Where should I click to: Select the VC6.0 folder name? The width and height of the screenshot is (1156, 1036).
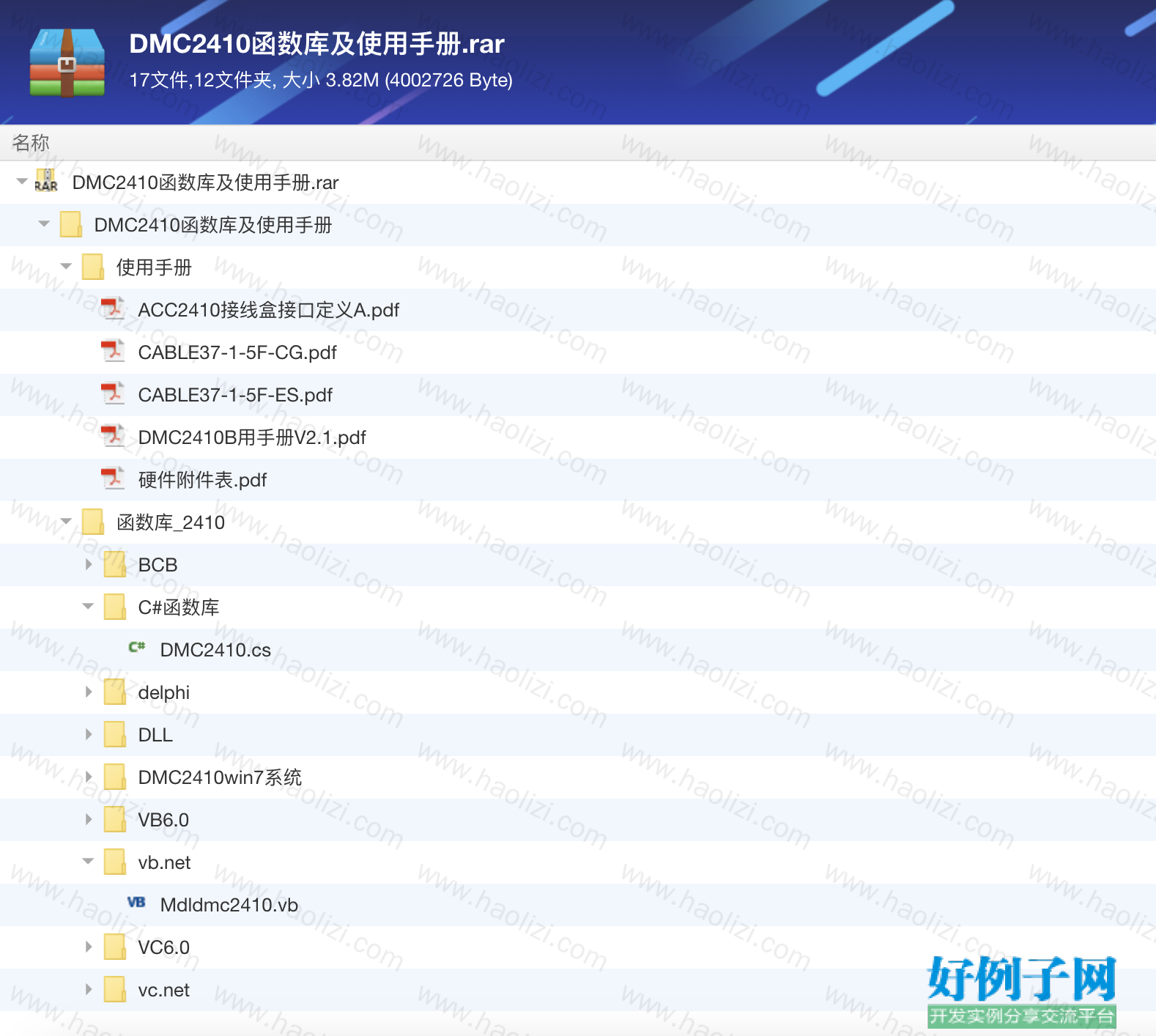164,947
